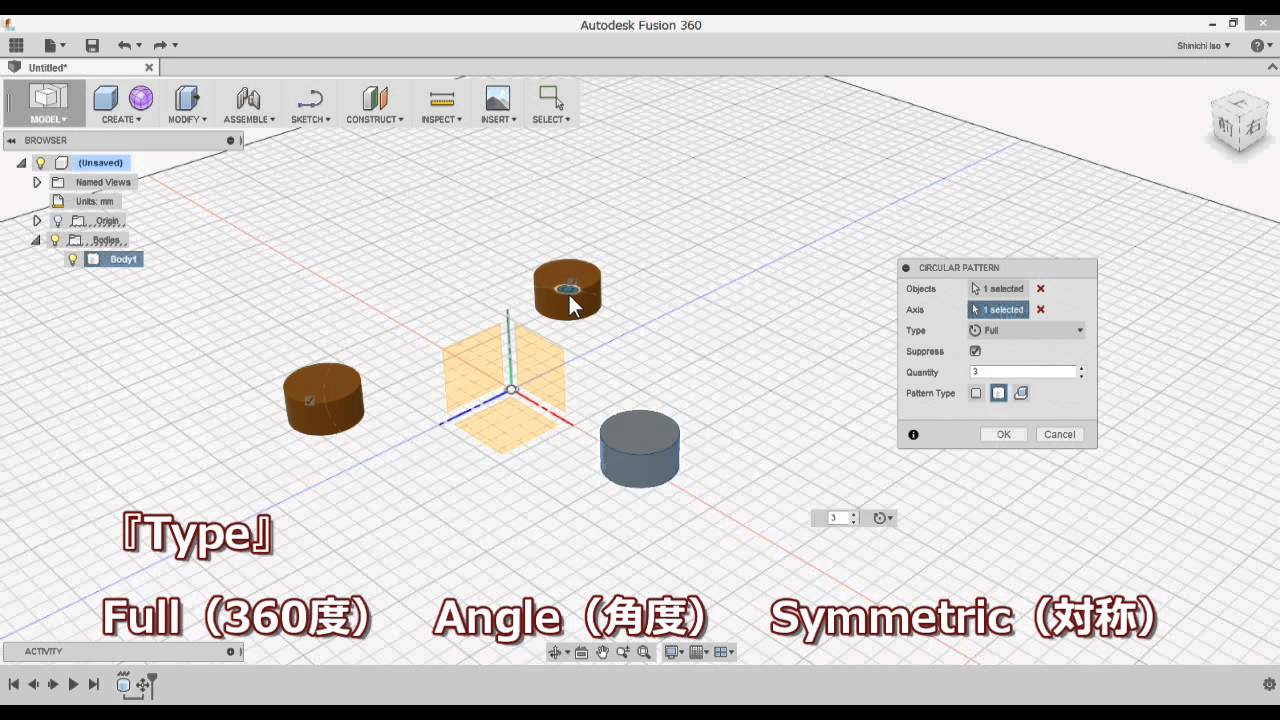
Task: Click the Assemble joint icon
Action: click(248, 98)
